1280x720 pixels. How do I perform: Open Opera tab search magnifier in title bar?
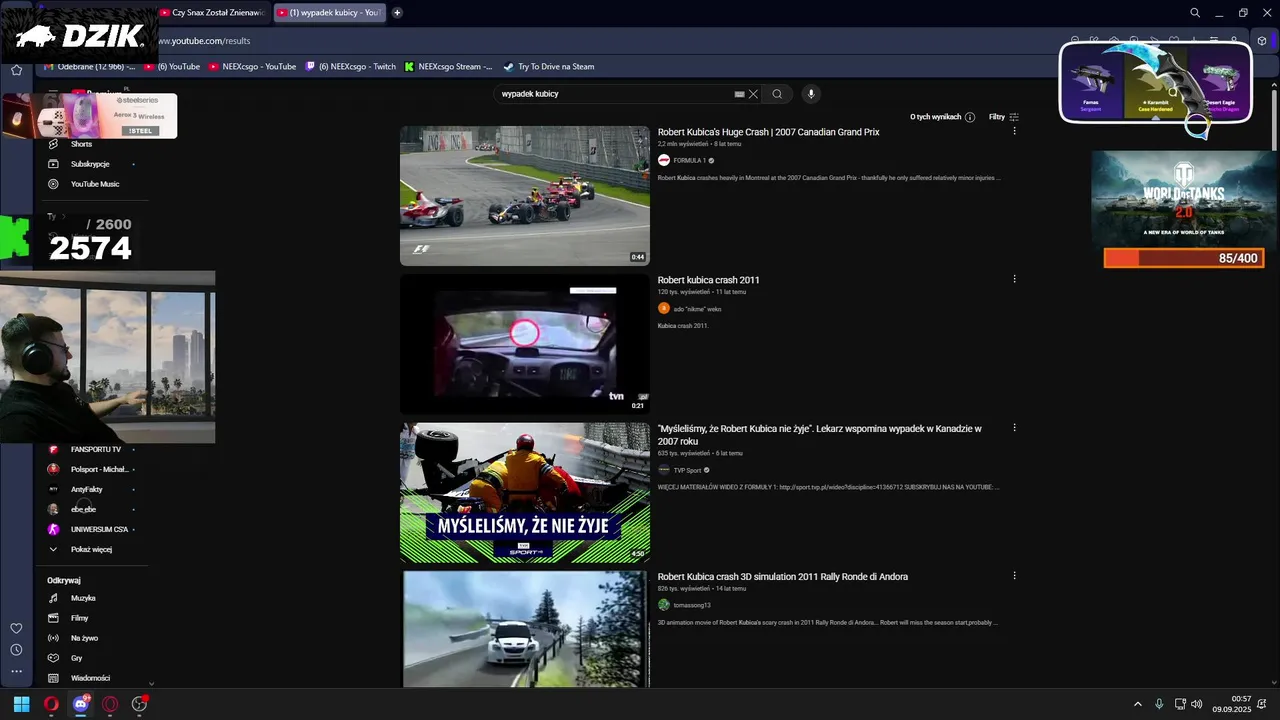1195,12
